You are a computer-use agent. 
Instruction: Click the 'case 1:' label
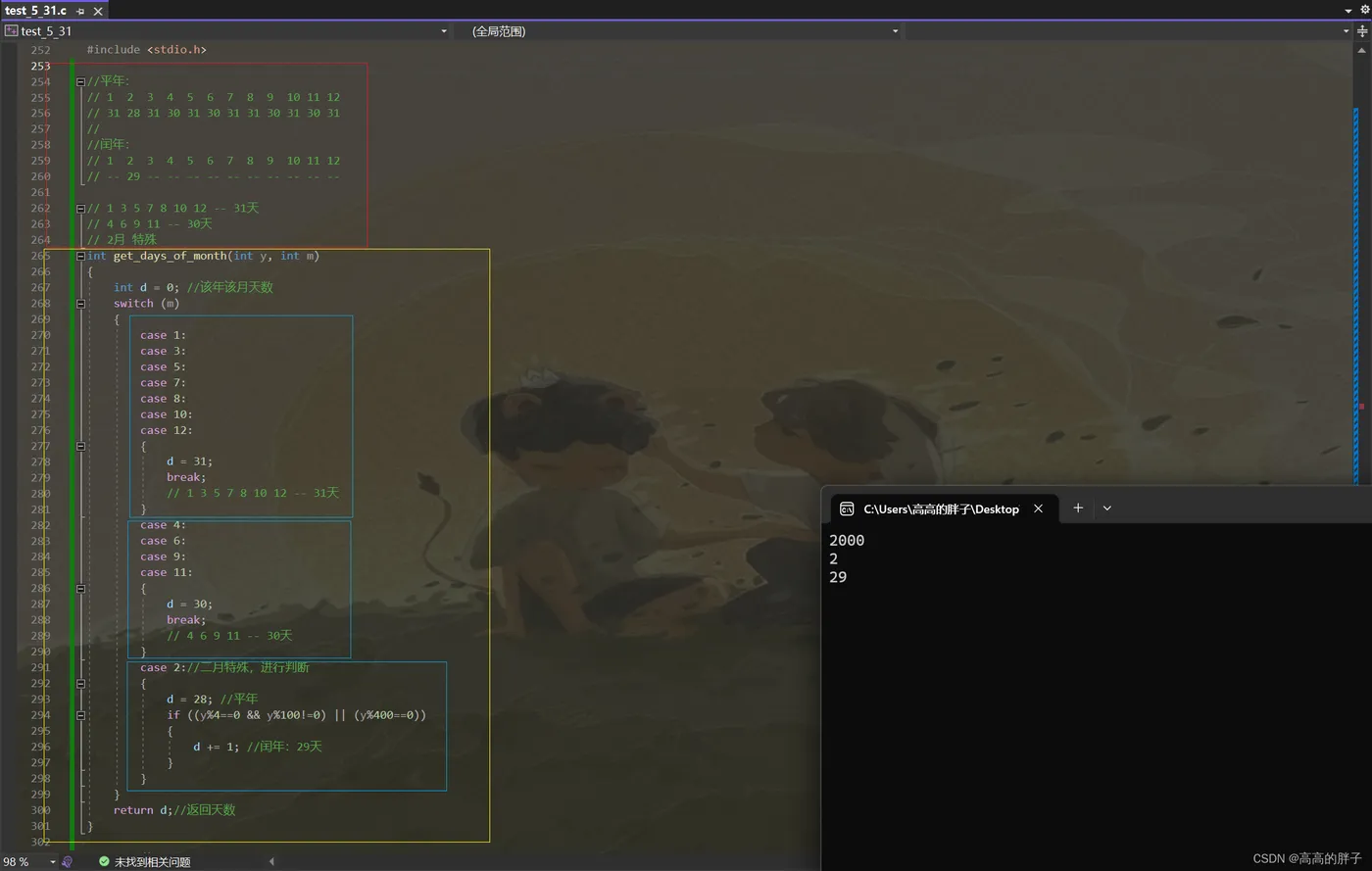point(163,335)
